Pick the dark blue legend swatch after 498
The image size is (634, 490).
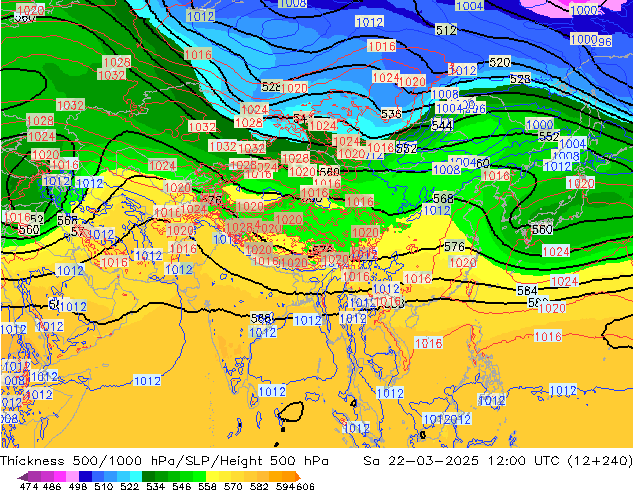pyautogui.click(x=85, y=476)
